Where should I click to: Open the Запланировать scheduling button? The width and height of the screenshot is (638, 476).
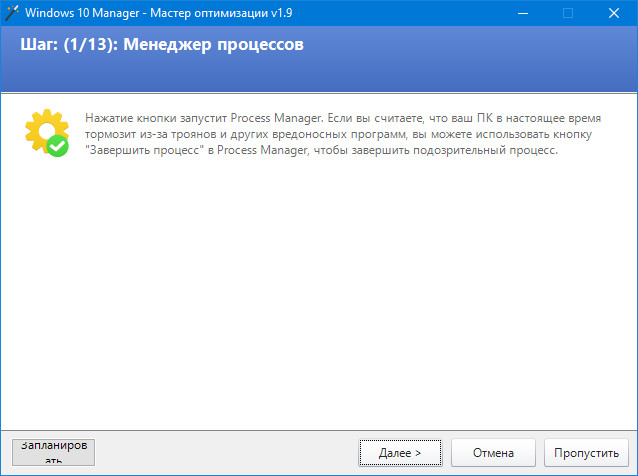click(x=53, y=452)
